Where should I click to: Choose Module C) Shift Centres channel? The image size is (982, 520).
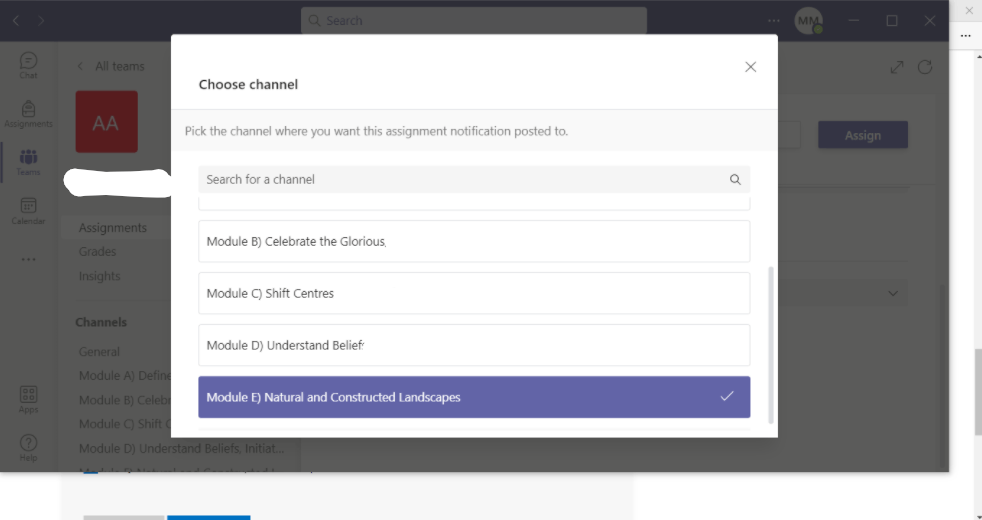pos(474,293)
